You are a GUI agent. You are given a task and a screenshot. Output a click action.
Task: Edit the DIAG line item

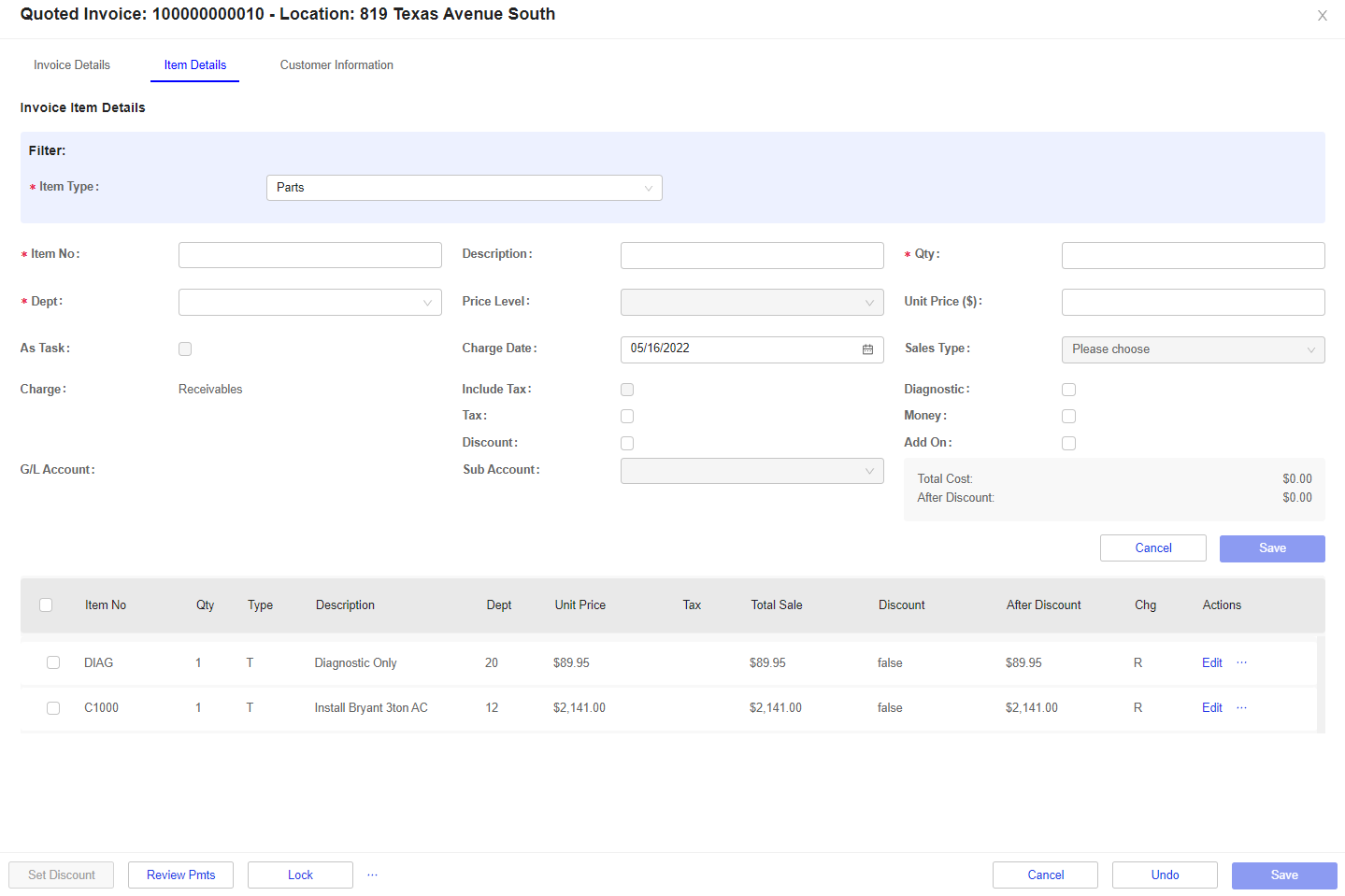[1211, 662]
